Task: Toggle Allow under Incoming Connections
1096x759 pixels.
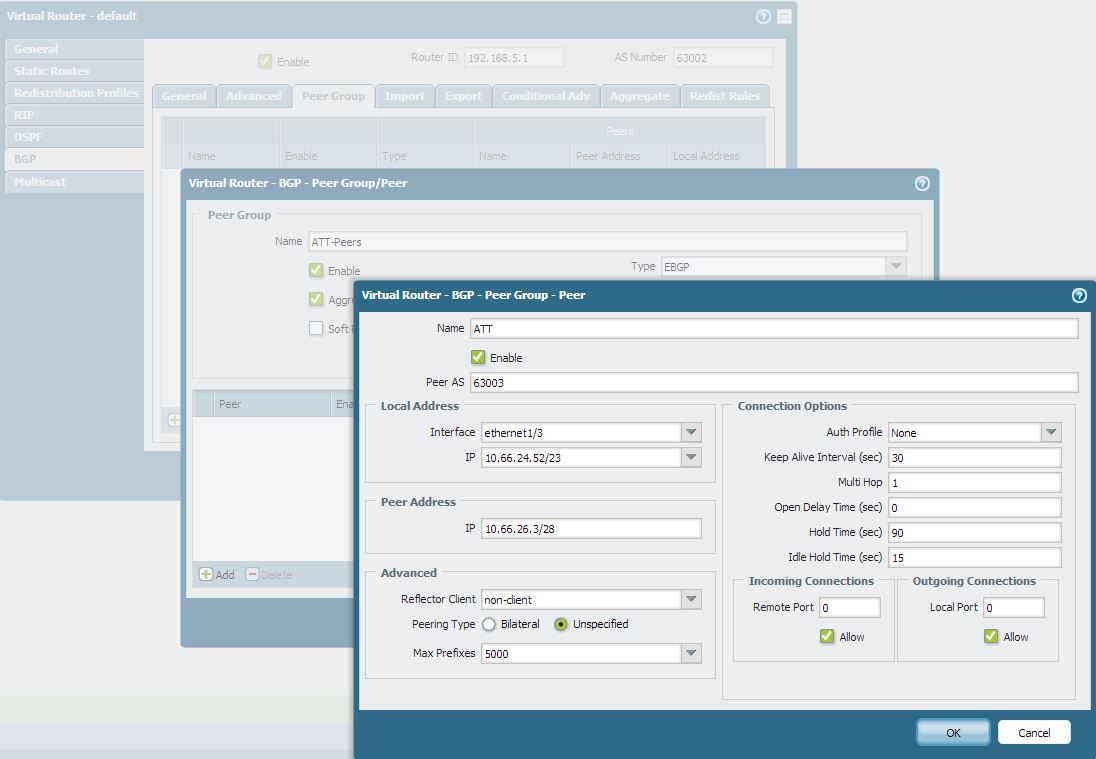Action: [x=827, y=636]
